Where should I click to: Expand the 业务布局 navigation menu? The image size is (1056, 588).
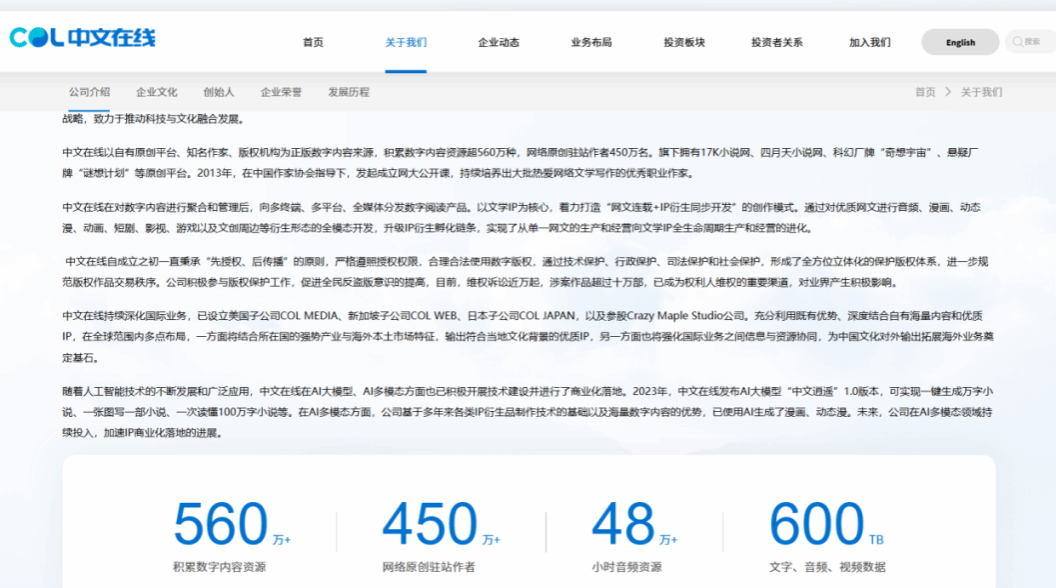(x=591, y=43)
